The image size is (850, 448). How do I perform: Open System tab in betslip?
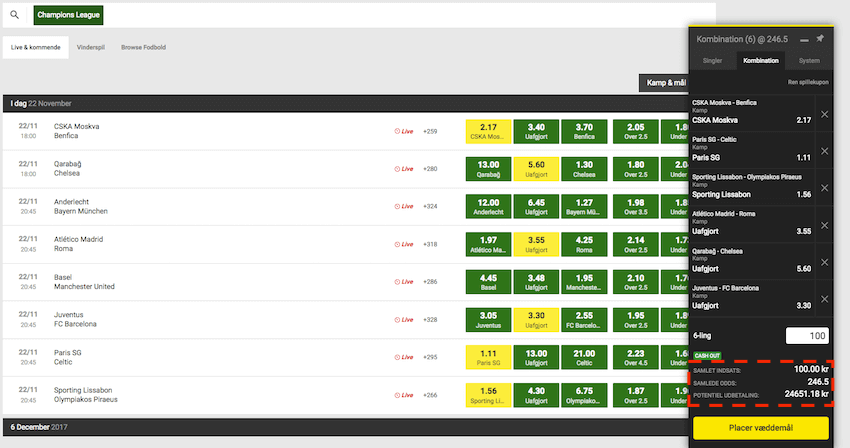point(809,61)
